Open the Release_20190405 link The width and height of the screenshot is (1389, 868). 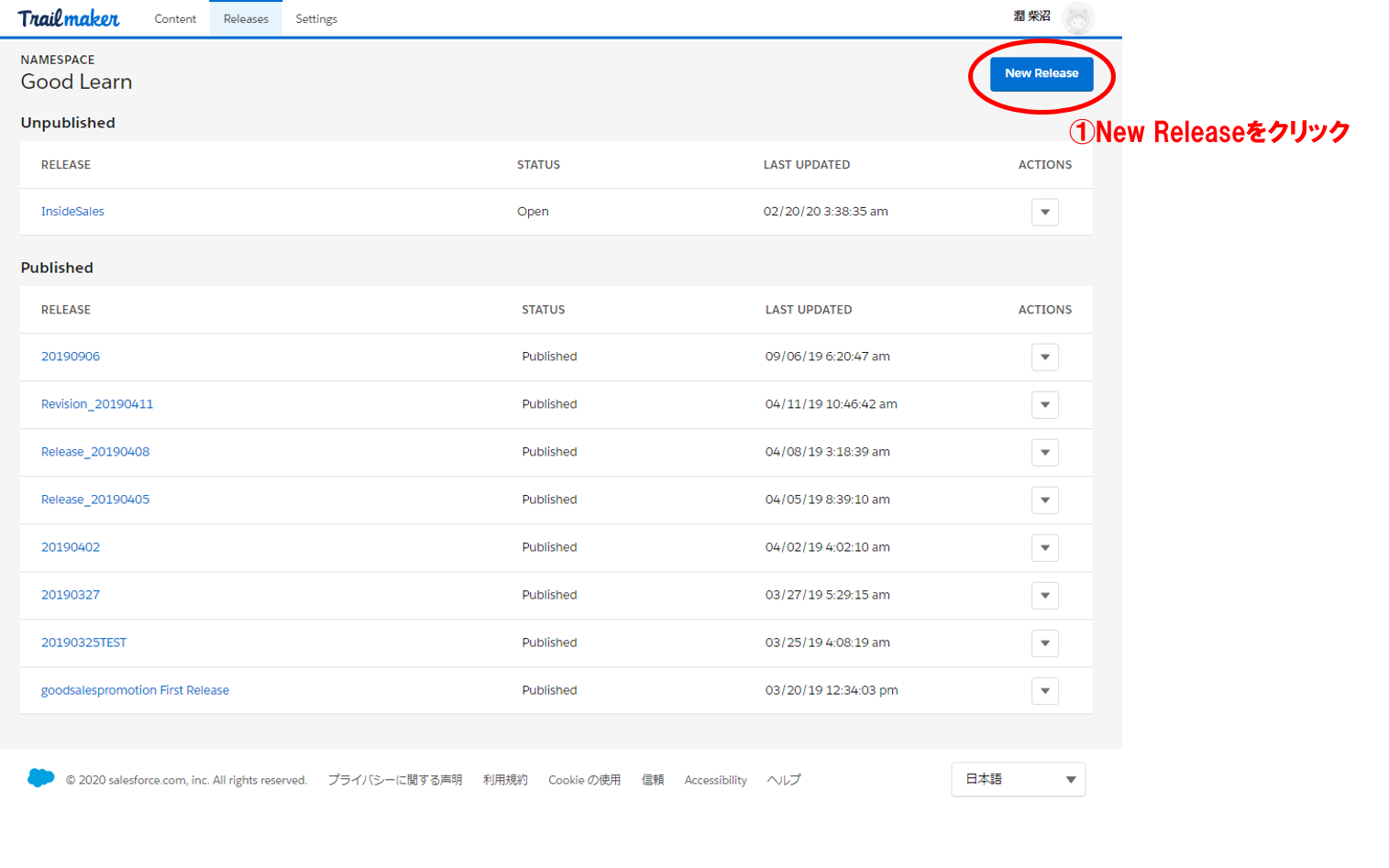tap(95, 500)
